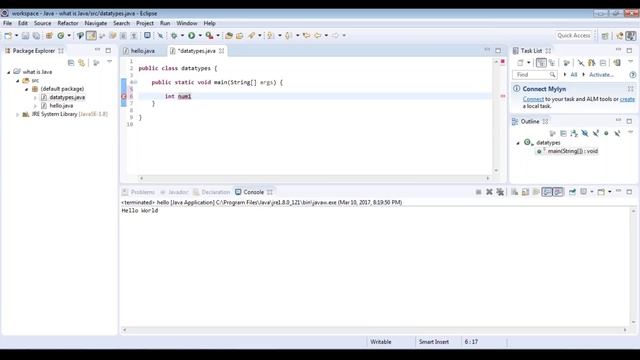Click the External Tools run icon

[x=209, y=36]
